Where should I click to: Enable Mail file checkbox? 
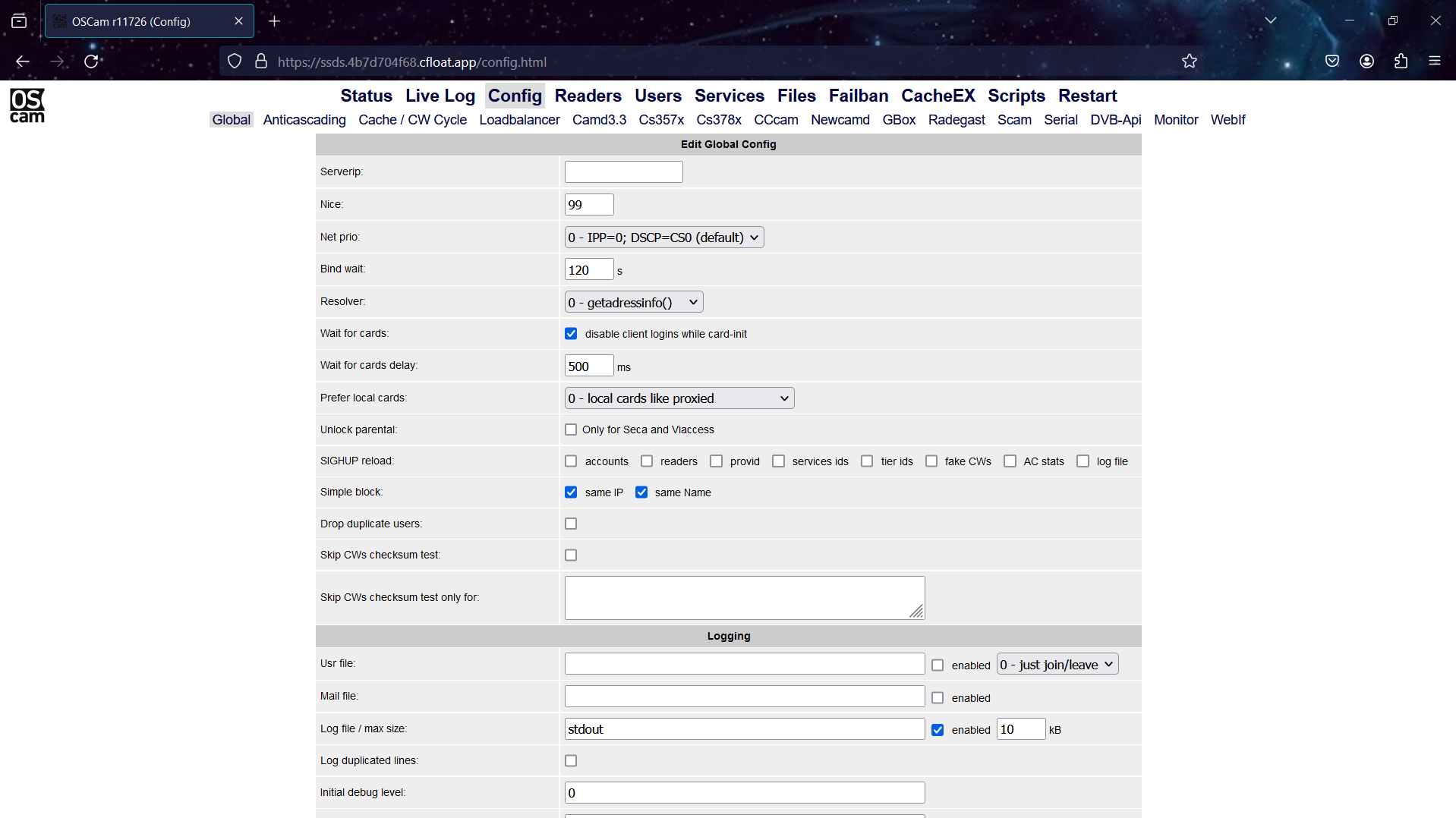pos(938,698)
